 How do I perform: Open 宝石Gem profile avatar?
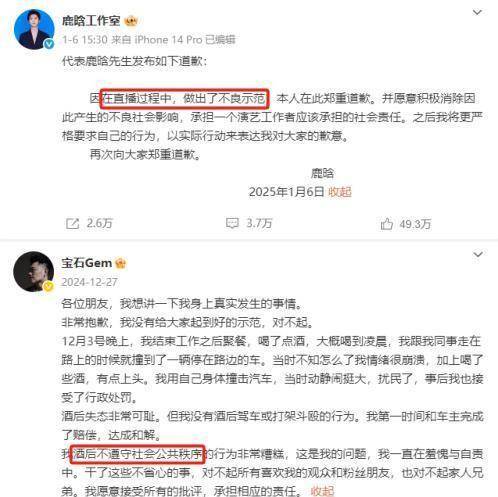[33, 271]
